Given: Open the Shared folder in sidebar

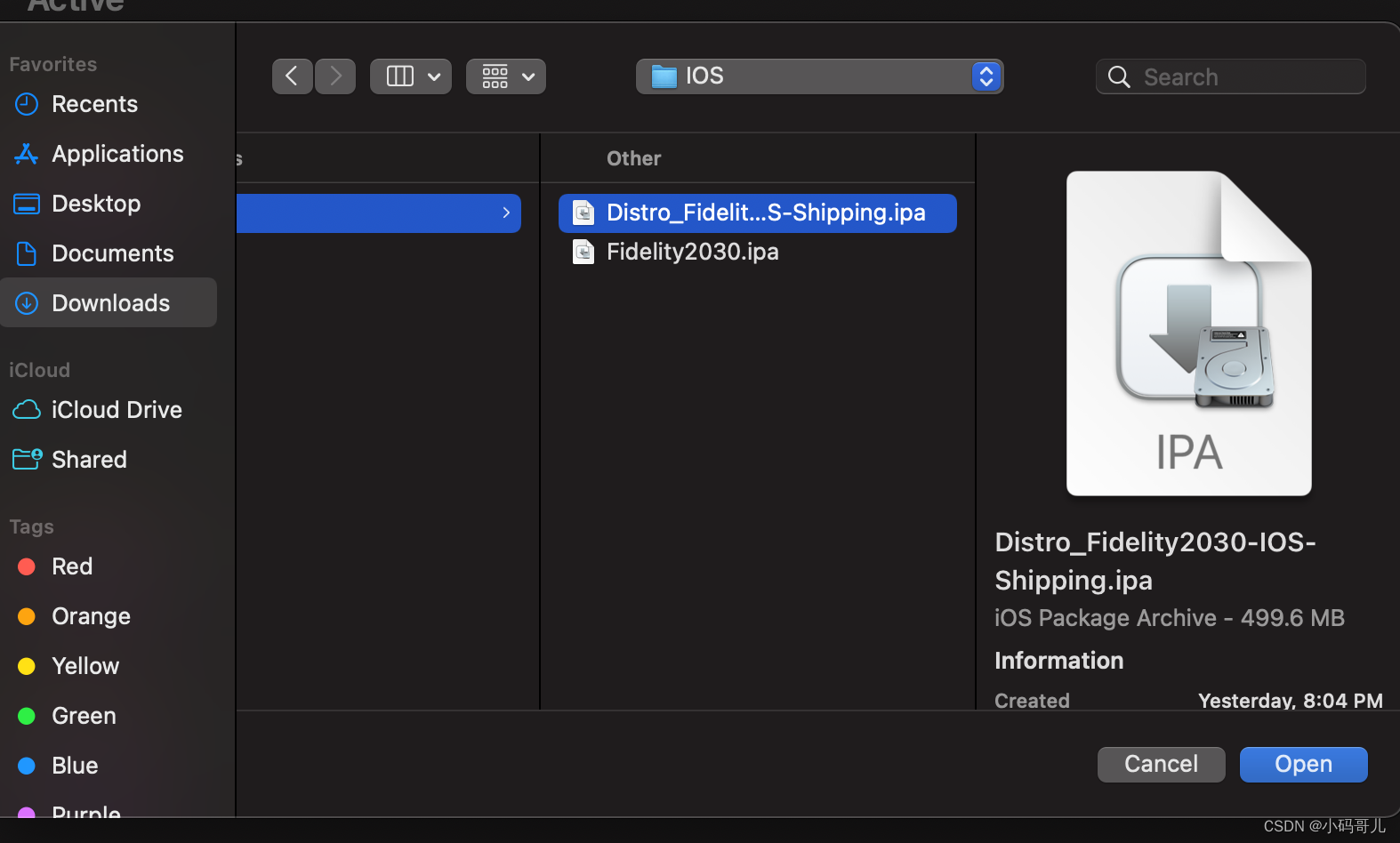Looking at the screenshot, I should click(x=109, y=460).
